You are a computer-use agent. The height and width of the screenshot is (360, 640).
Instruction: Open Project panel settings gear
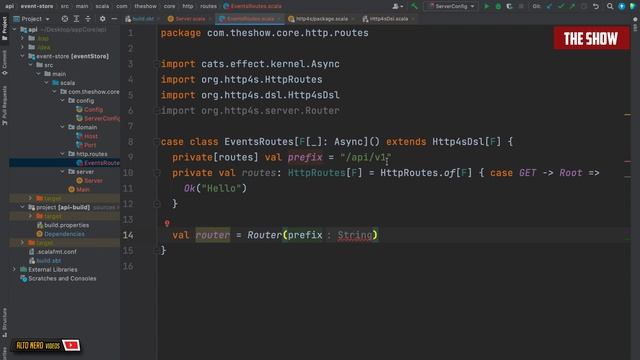click(x=102, y=19)
